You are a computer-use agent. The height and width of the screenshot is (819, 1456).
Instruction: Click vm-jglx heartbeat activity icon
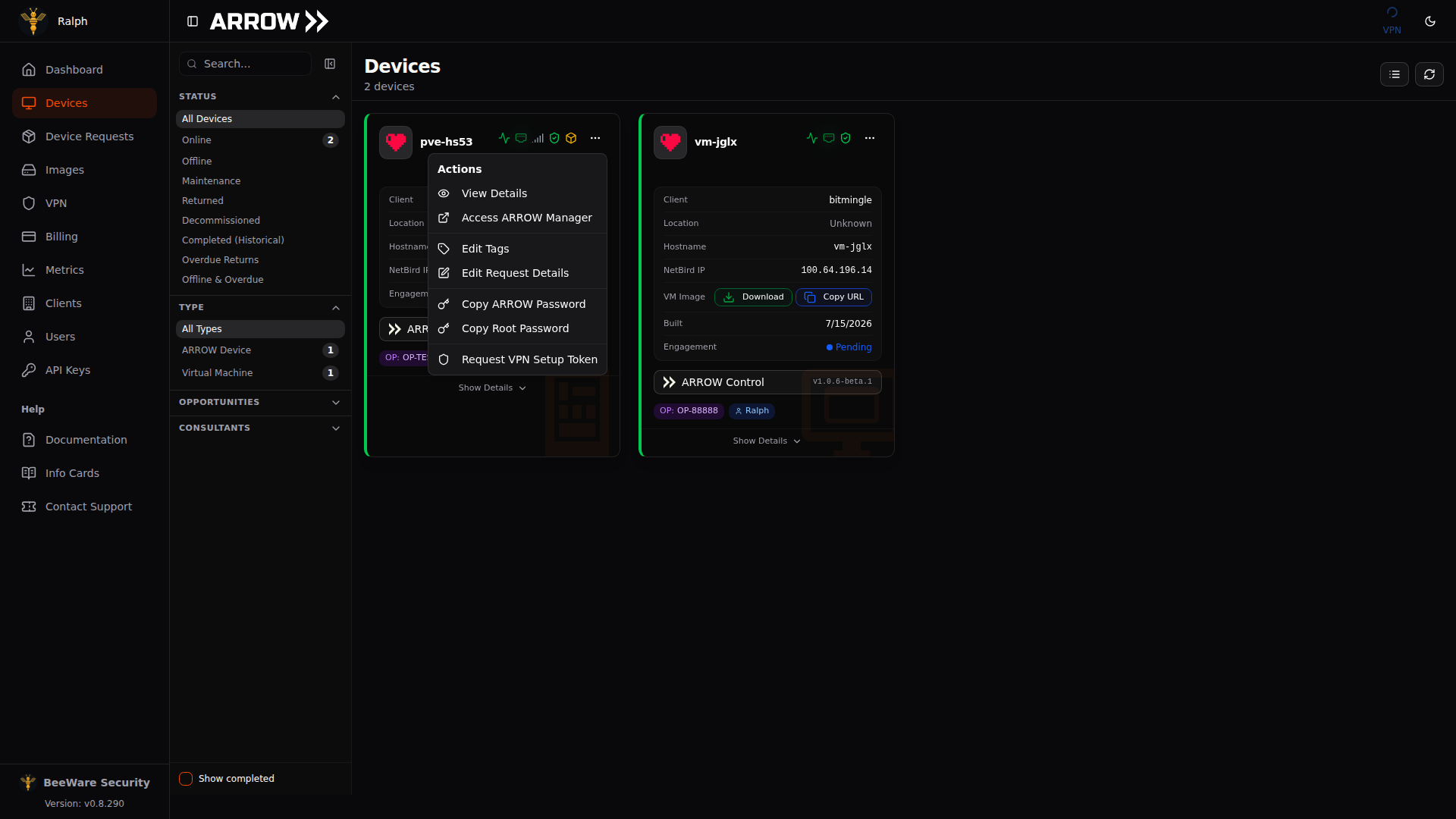pos(812,138)
